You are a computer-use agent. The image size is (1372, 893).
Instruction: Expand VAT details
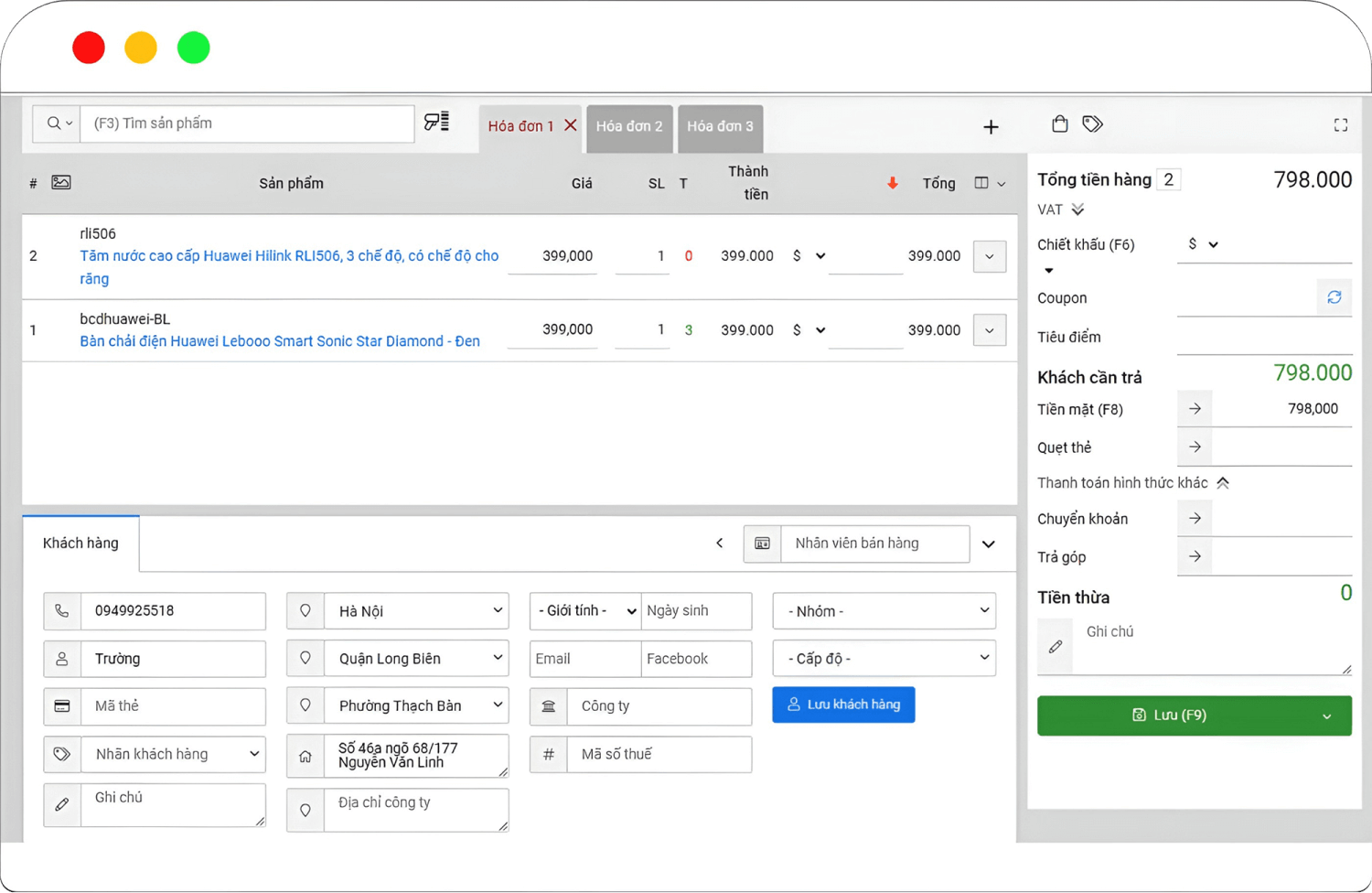tap(1077, 210)
